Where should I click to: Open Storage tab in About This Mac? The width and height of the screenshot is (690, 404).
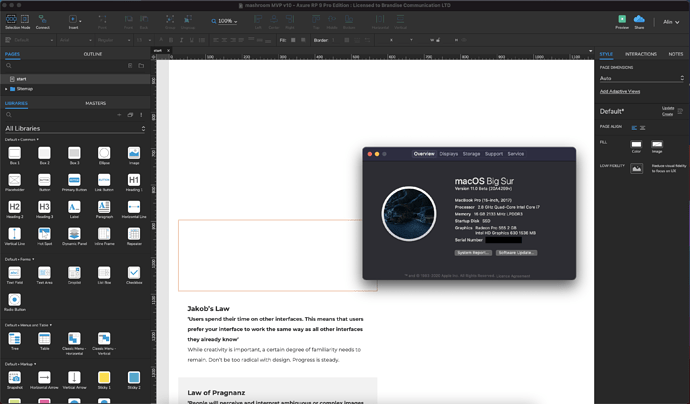coord(471,154)
